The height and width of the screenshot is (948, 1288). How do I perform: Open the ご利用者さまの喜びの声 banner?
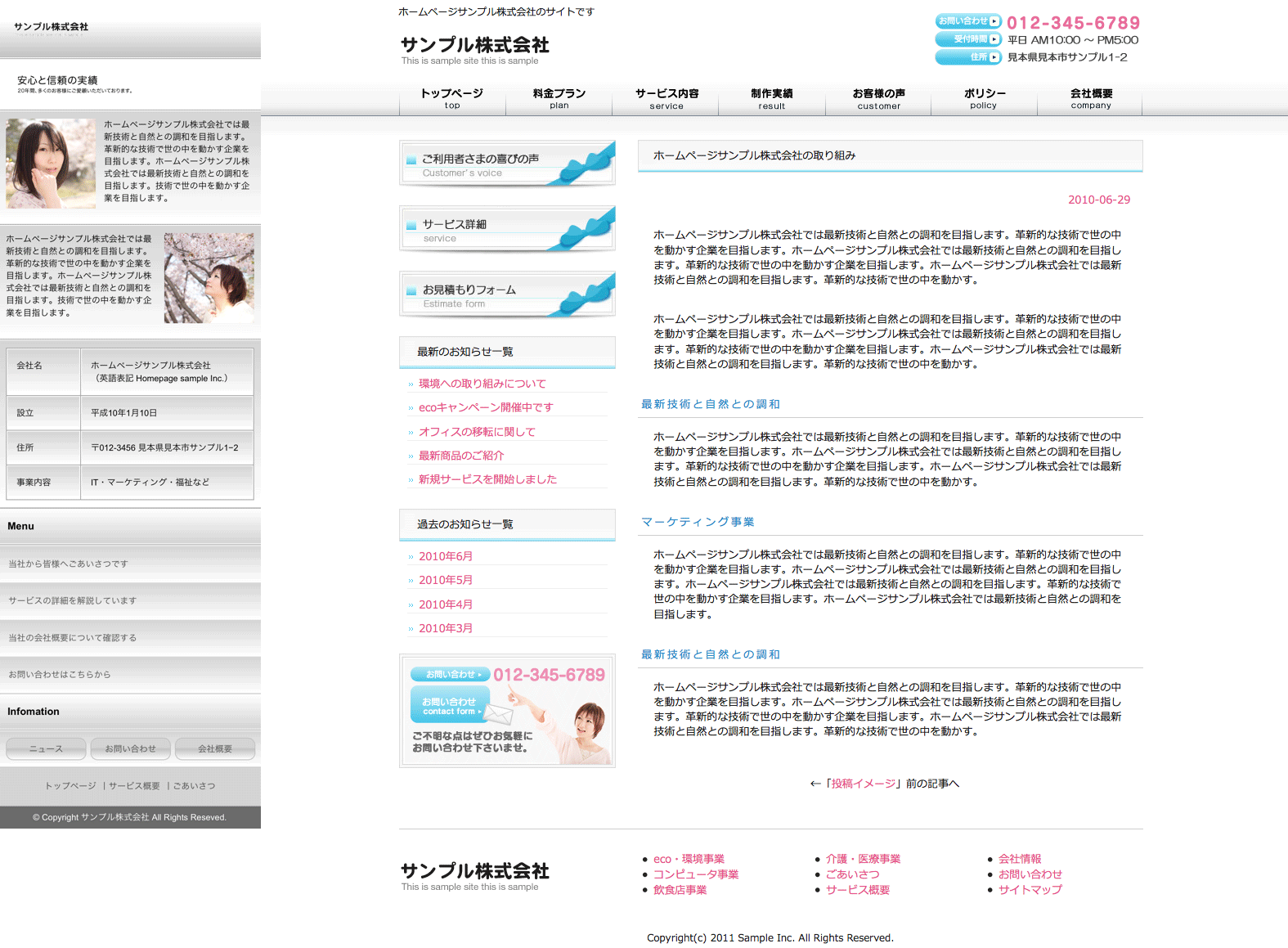507,164
